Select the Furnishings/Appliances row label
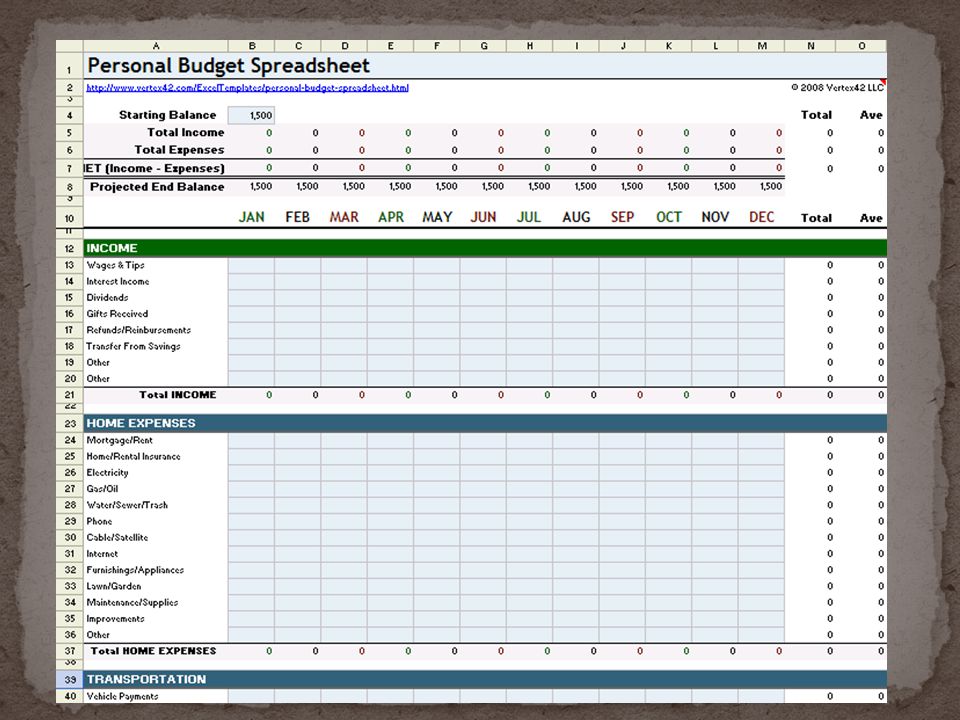Viewport: 960px width, 720px height. click(135, 570)
